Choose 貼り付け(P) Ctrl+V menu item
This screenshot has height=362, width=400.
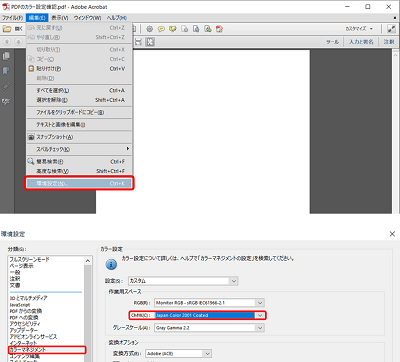pyautogui.click(x=79, y=69)
